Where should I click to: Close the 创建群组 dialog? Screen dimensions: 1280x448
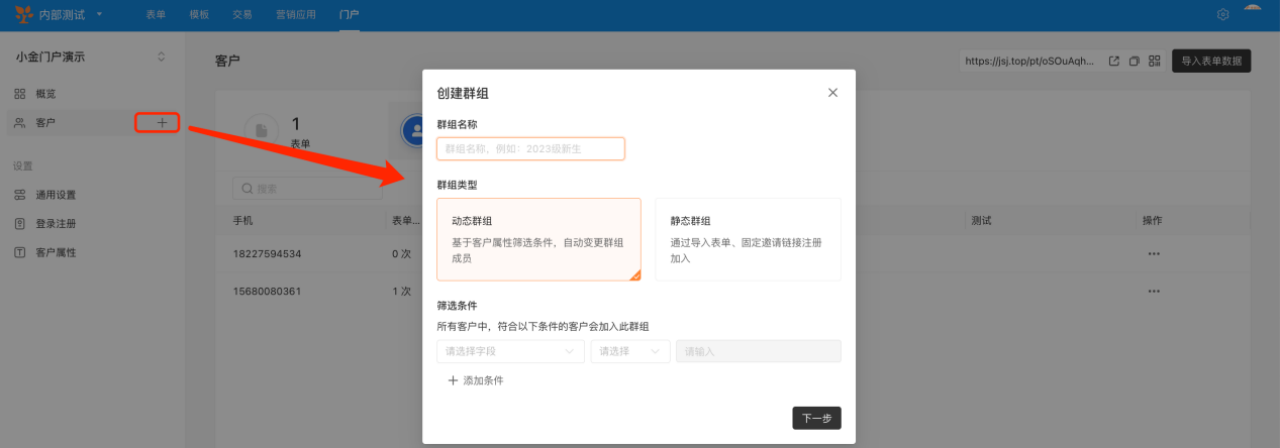point(832,93)
